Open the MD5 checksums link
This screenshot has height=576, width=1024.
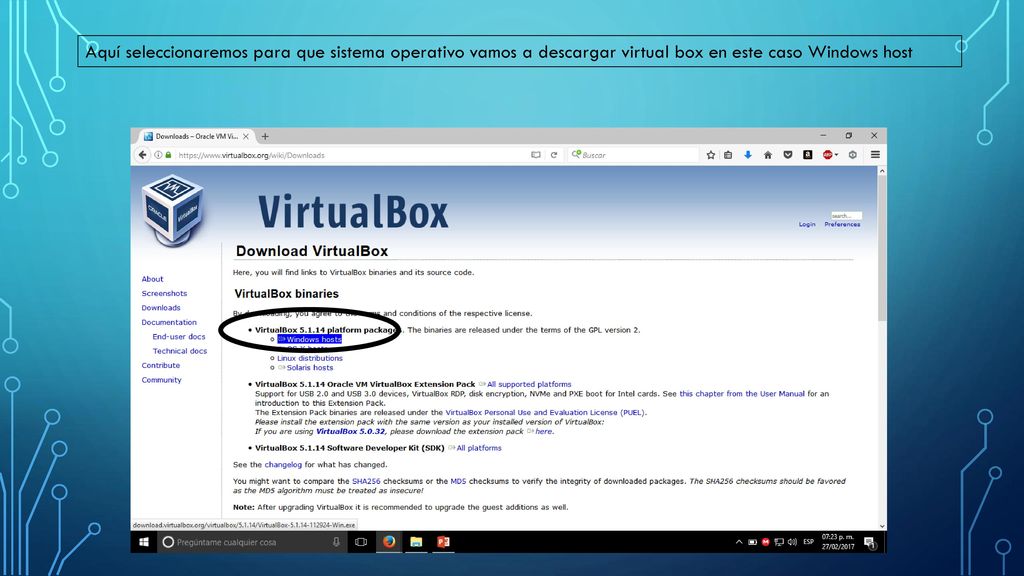(458, 481)
